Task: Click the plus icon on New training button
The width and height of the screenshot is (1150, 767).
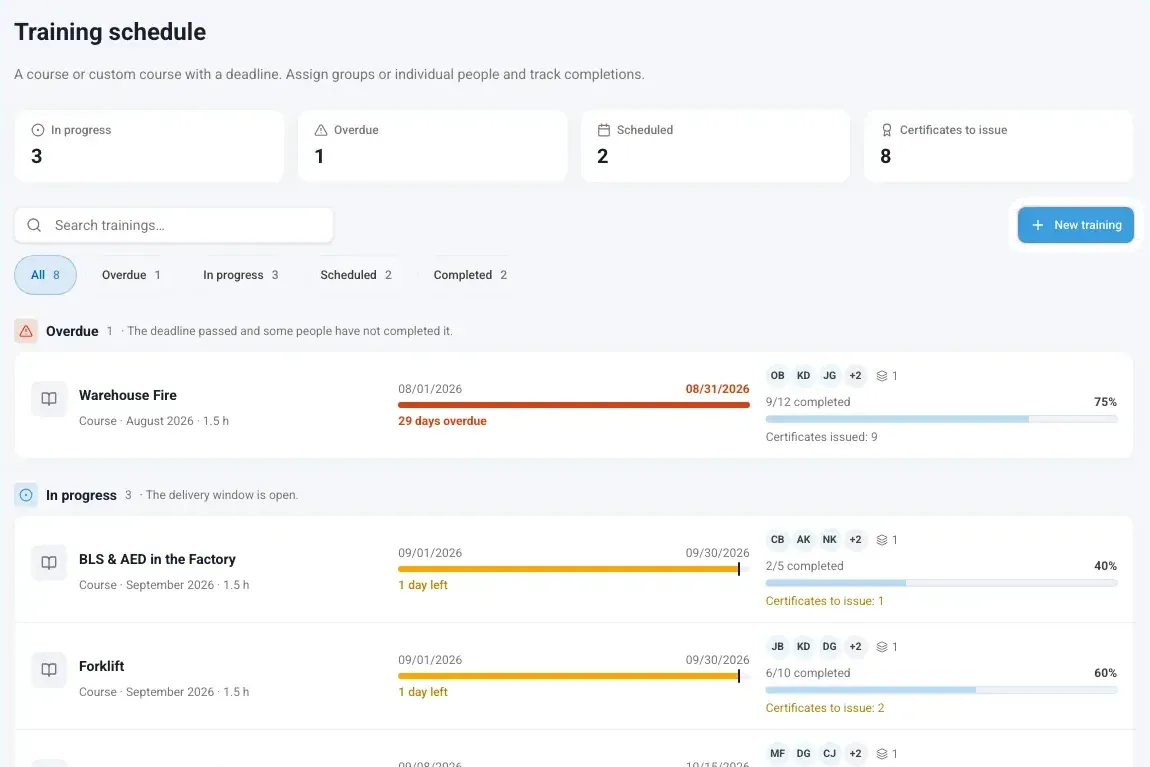Action: [1038, 225]
